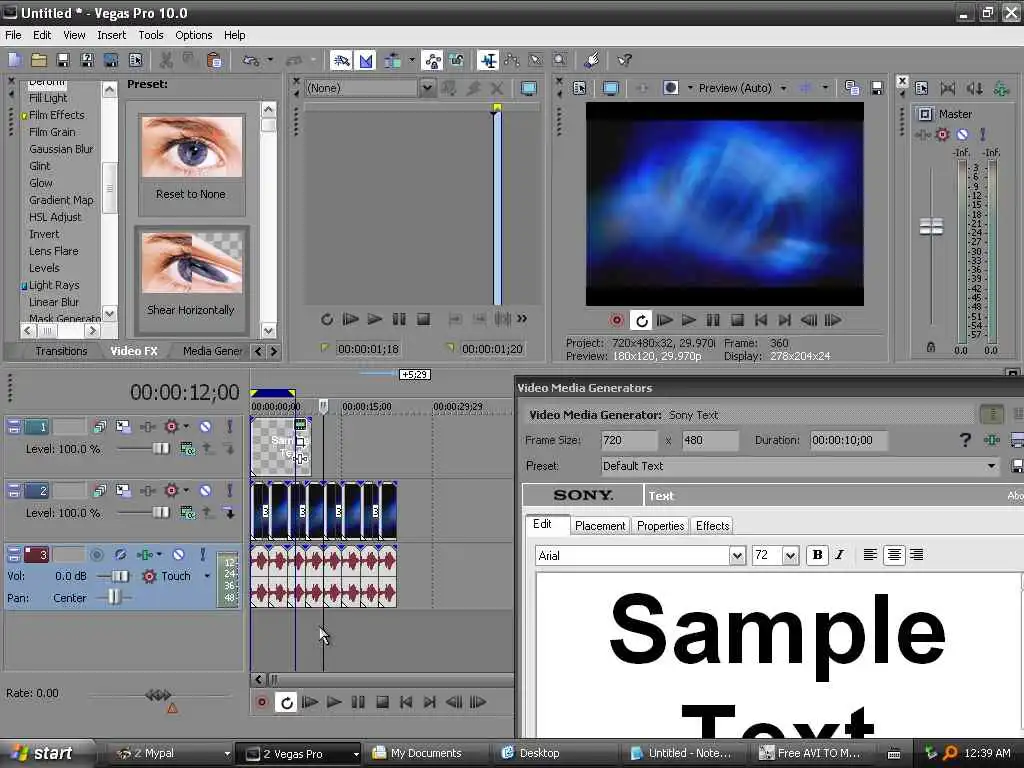Open the Default Text preset dropdown
The width and height of the screenshot is (1024, 768).
click(x=991, y=466)
